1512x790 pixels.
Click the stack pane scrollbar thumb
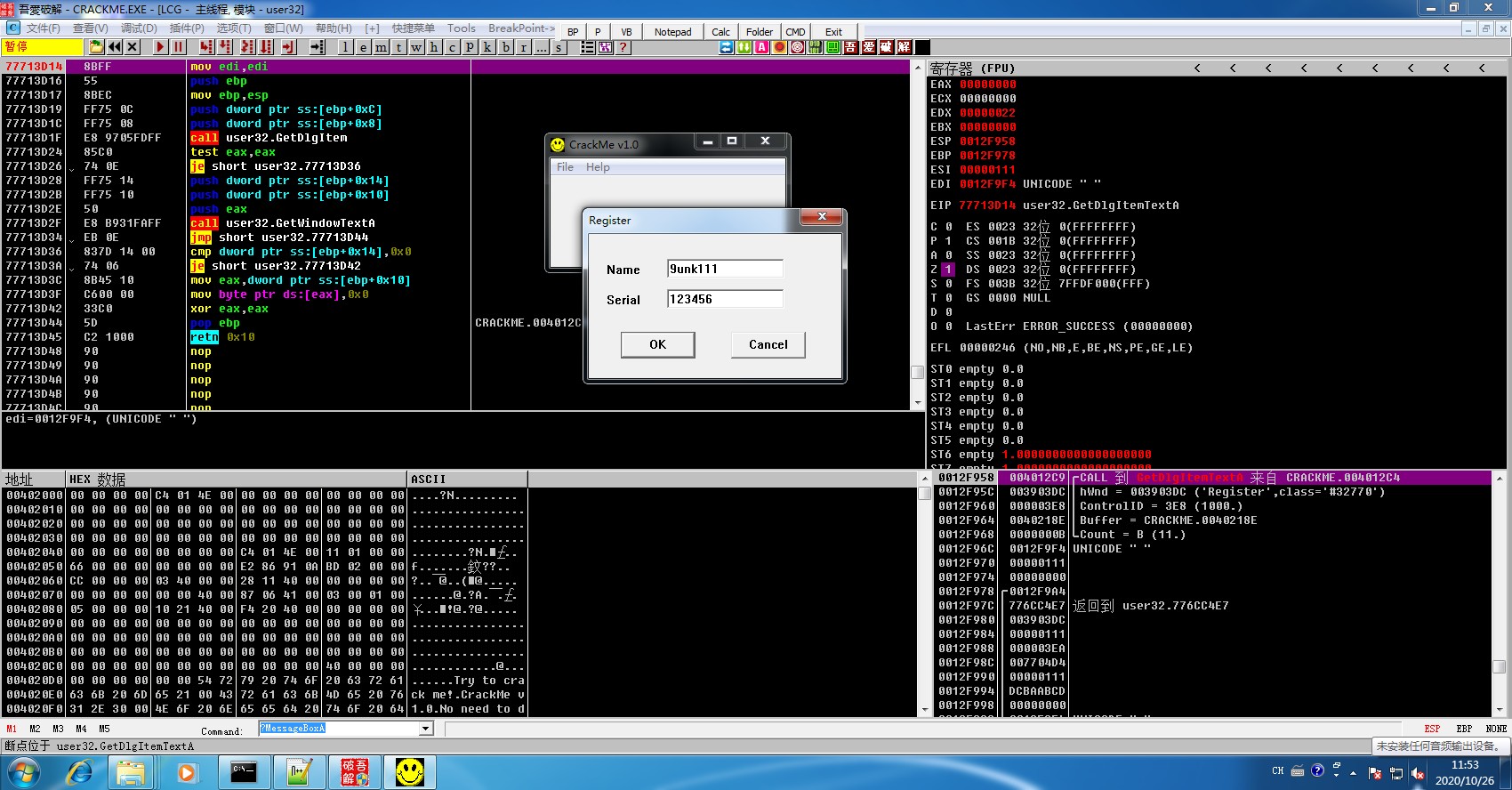[x=1499, y=666]
